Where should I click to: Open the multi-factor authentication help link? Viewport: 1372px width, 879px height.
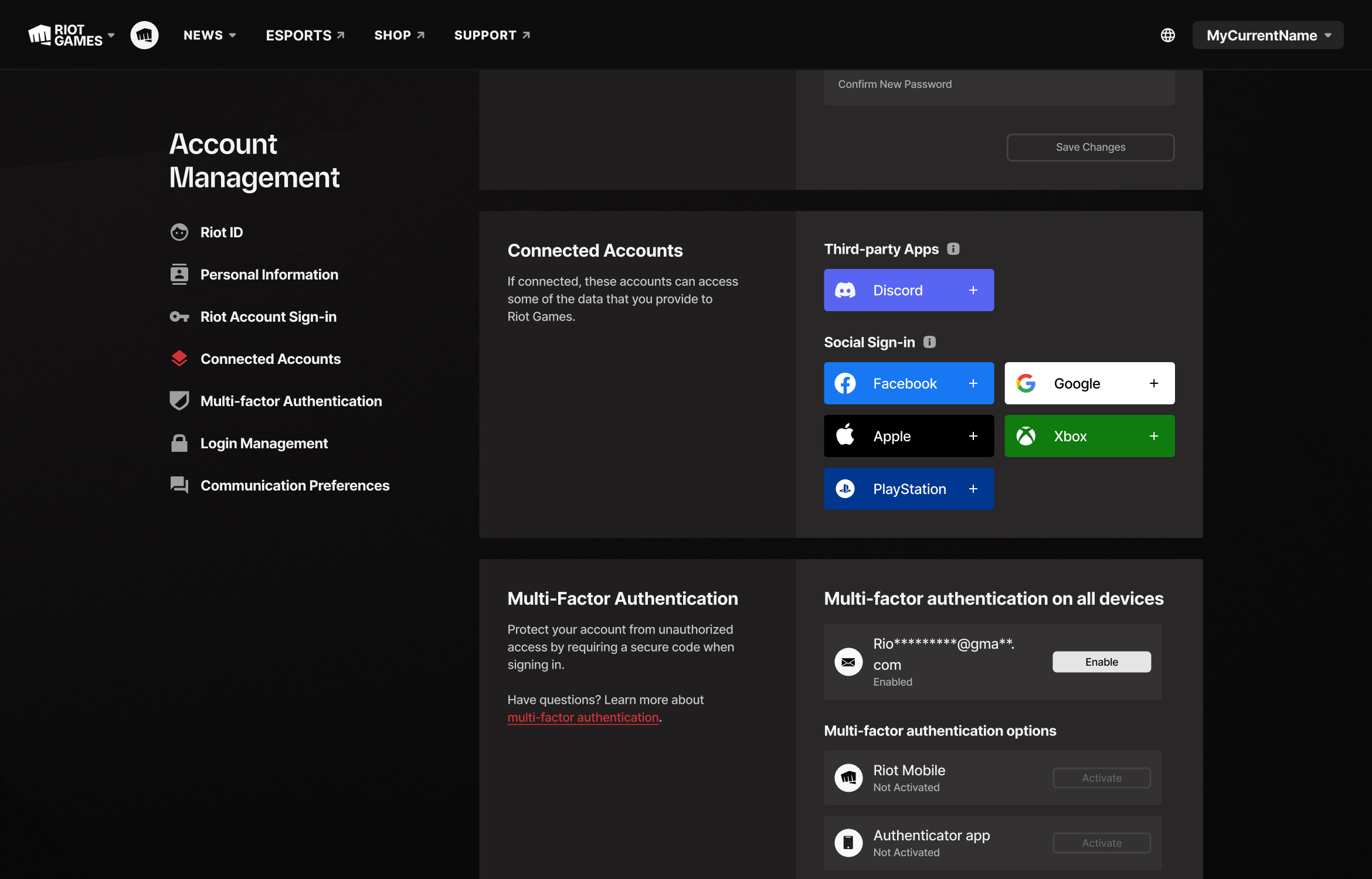click(x=583, y=717)
